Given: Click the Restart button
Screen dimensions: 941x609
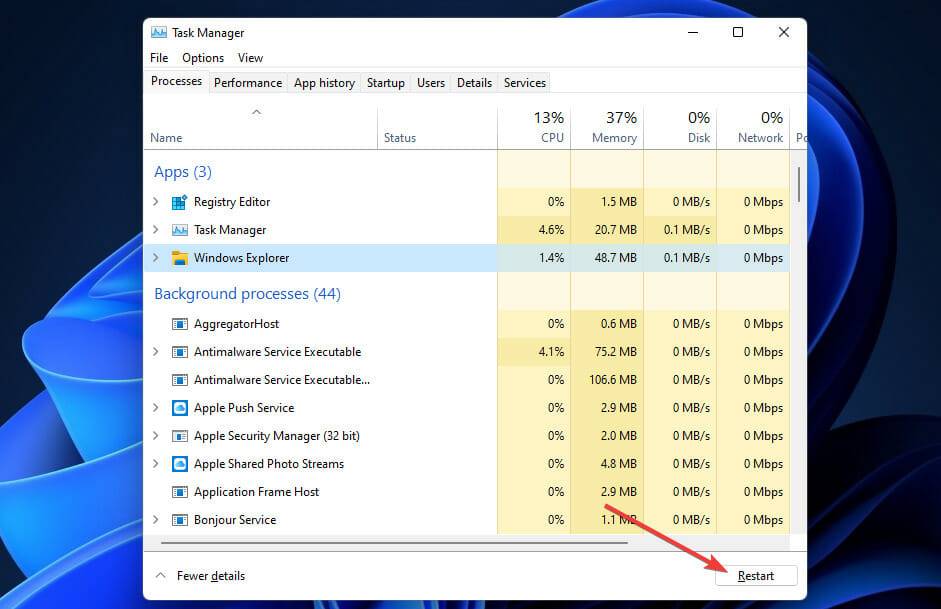Looking at the screenshot, I should point(756,576).
